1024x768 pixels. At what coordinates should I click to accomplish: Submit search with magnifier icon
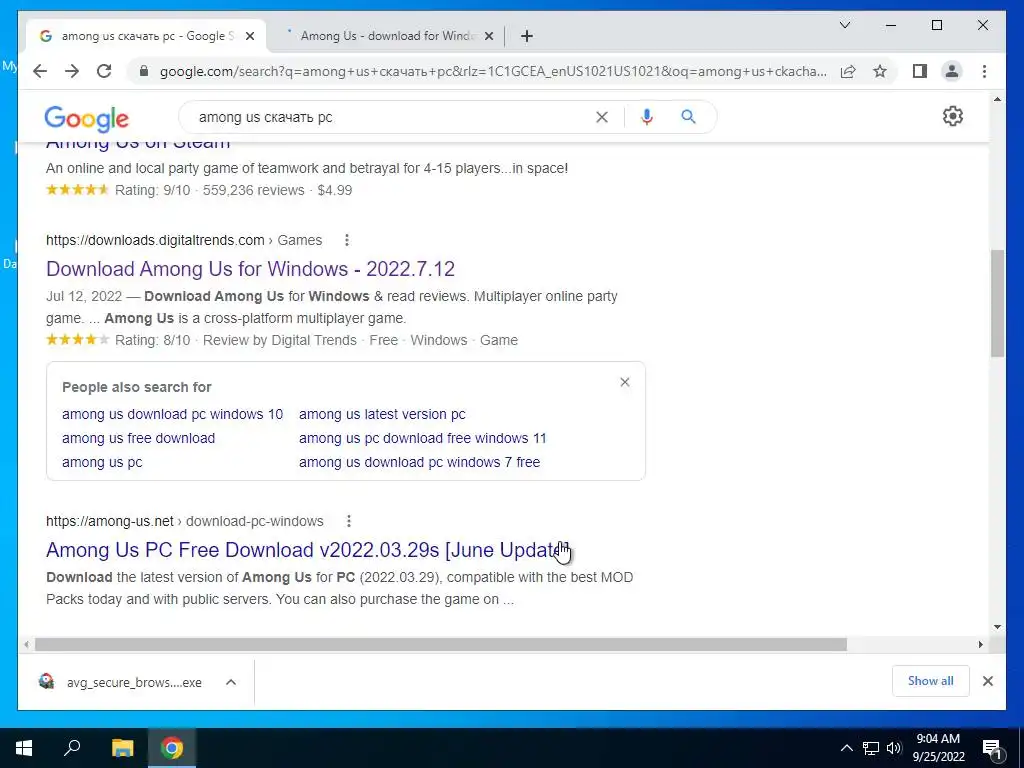click(688, 117)
